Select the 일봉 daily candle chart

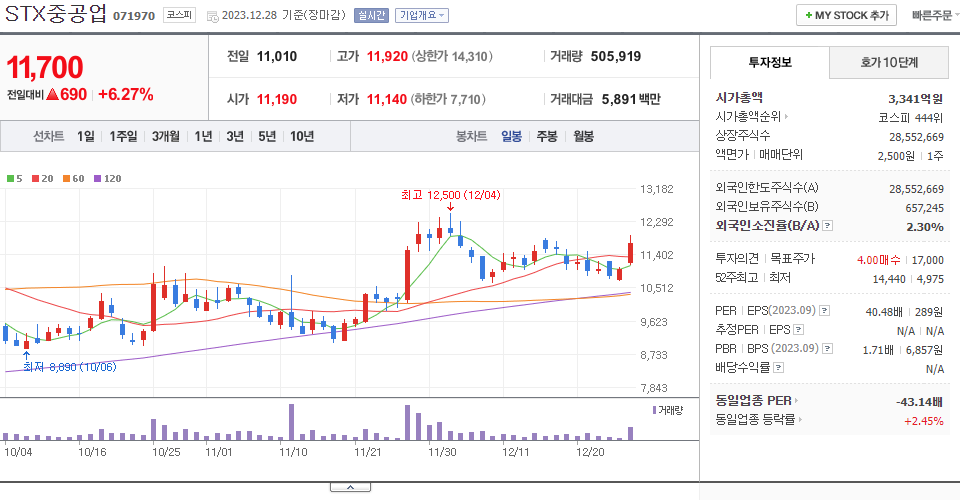point(511,136)
